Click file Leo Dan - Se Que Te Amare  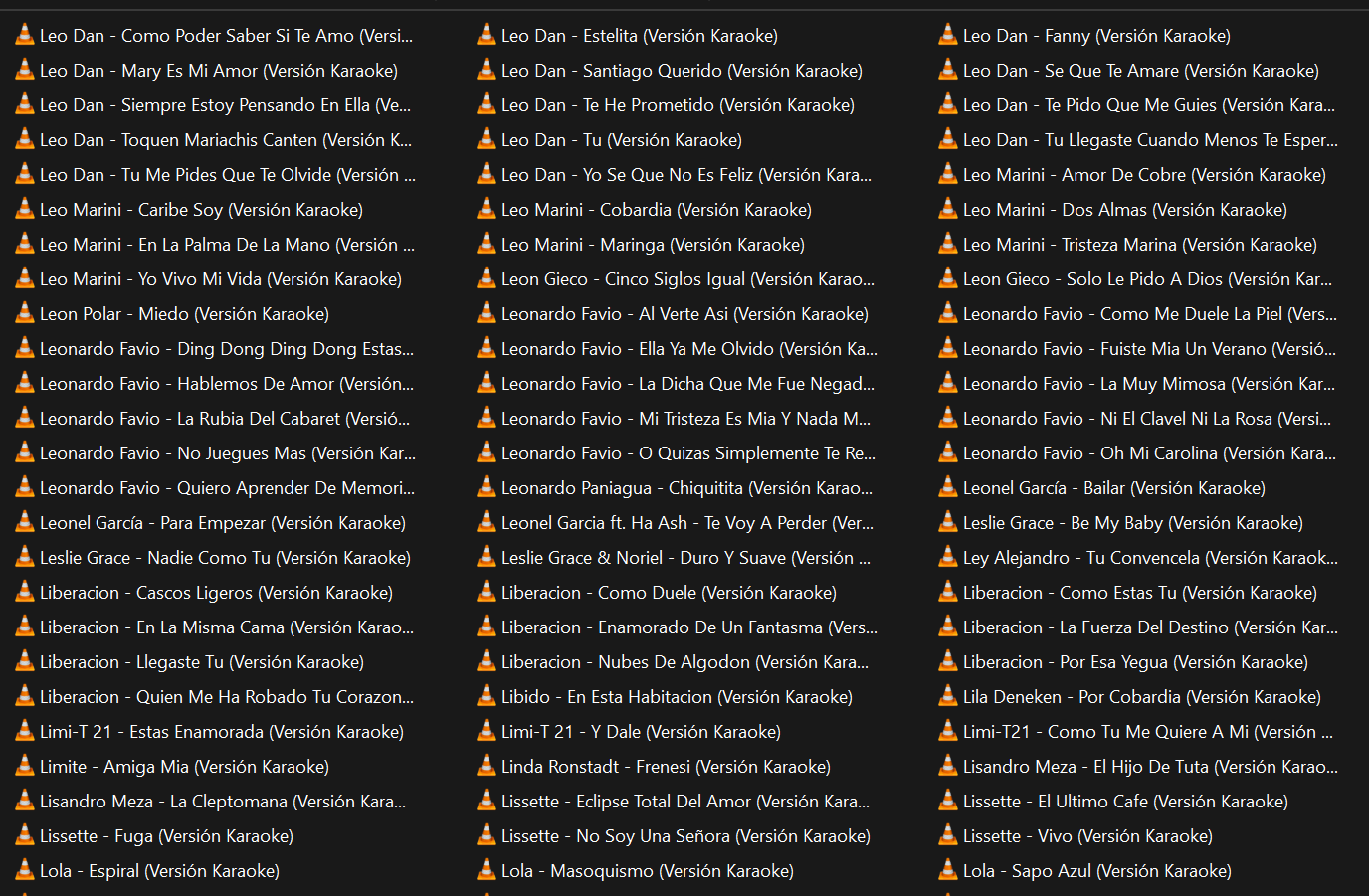coord(1129,70)
